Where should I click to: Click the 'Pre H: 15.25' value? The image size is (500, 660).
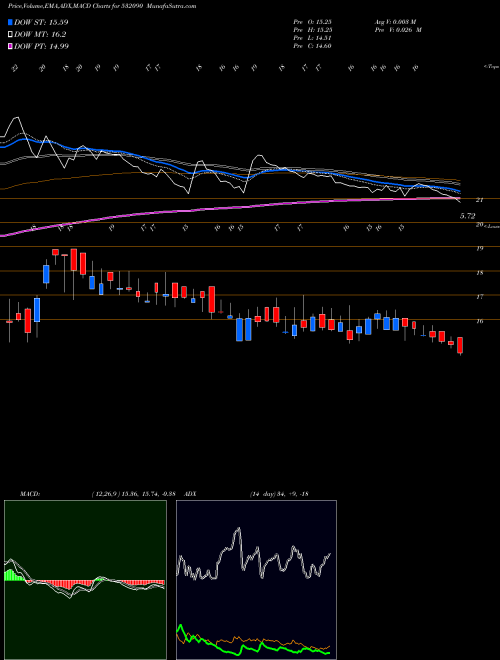click(x=313, y=30)
